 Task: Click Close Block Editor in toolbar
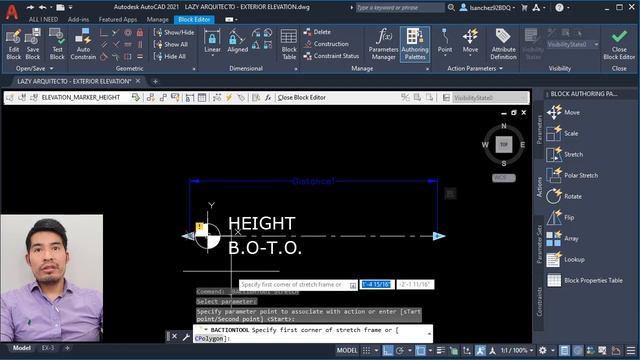[x=302, y=98]
